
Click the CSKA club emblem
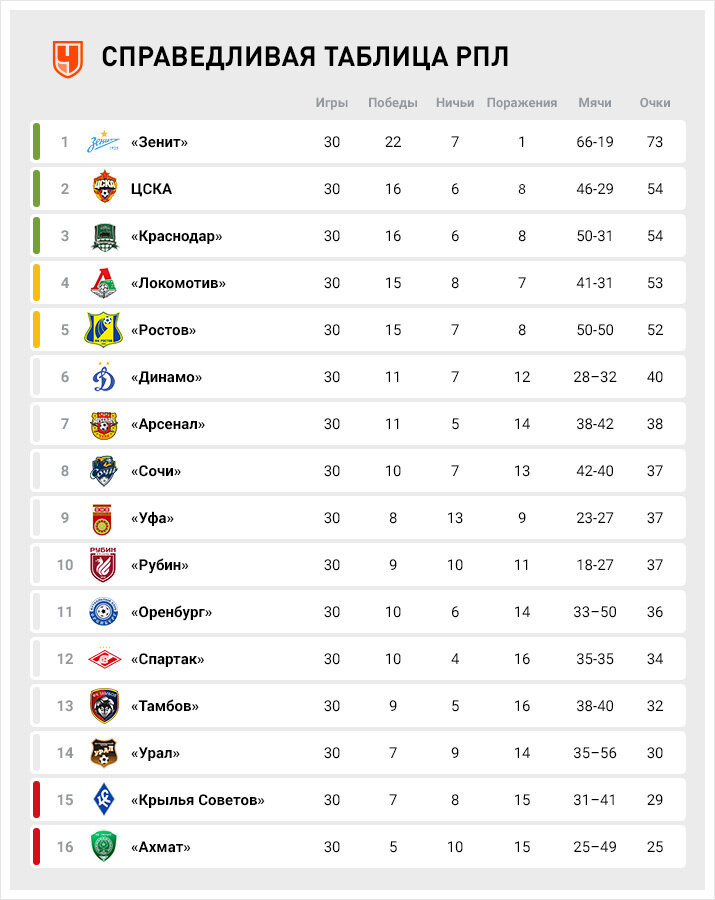point(104,187)
